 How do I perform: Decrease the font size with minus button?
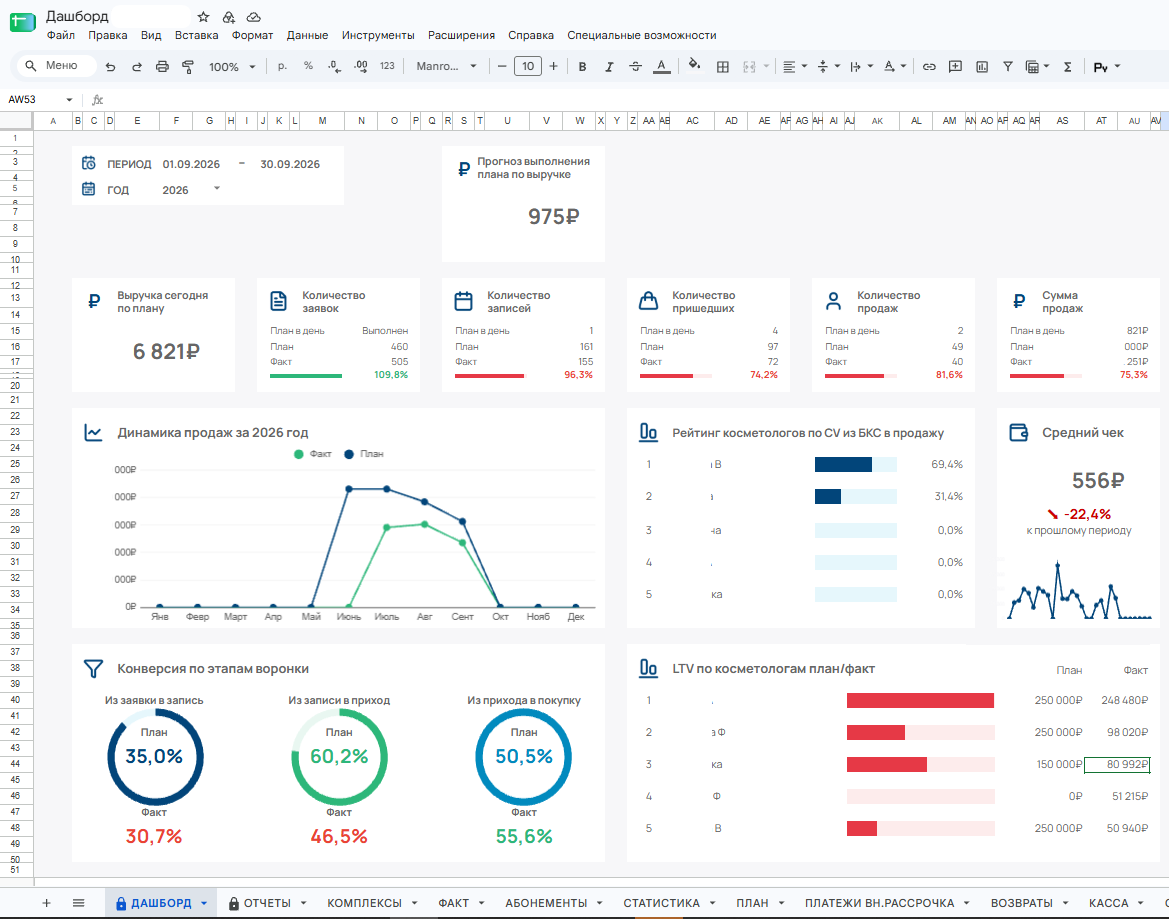click(x=502, y=66)
